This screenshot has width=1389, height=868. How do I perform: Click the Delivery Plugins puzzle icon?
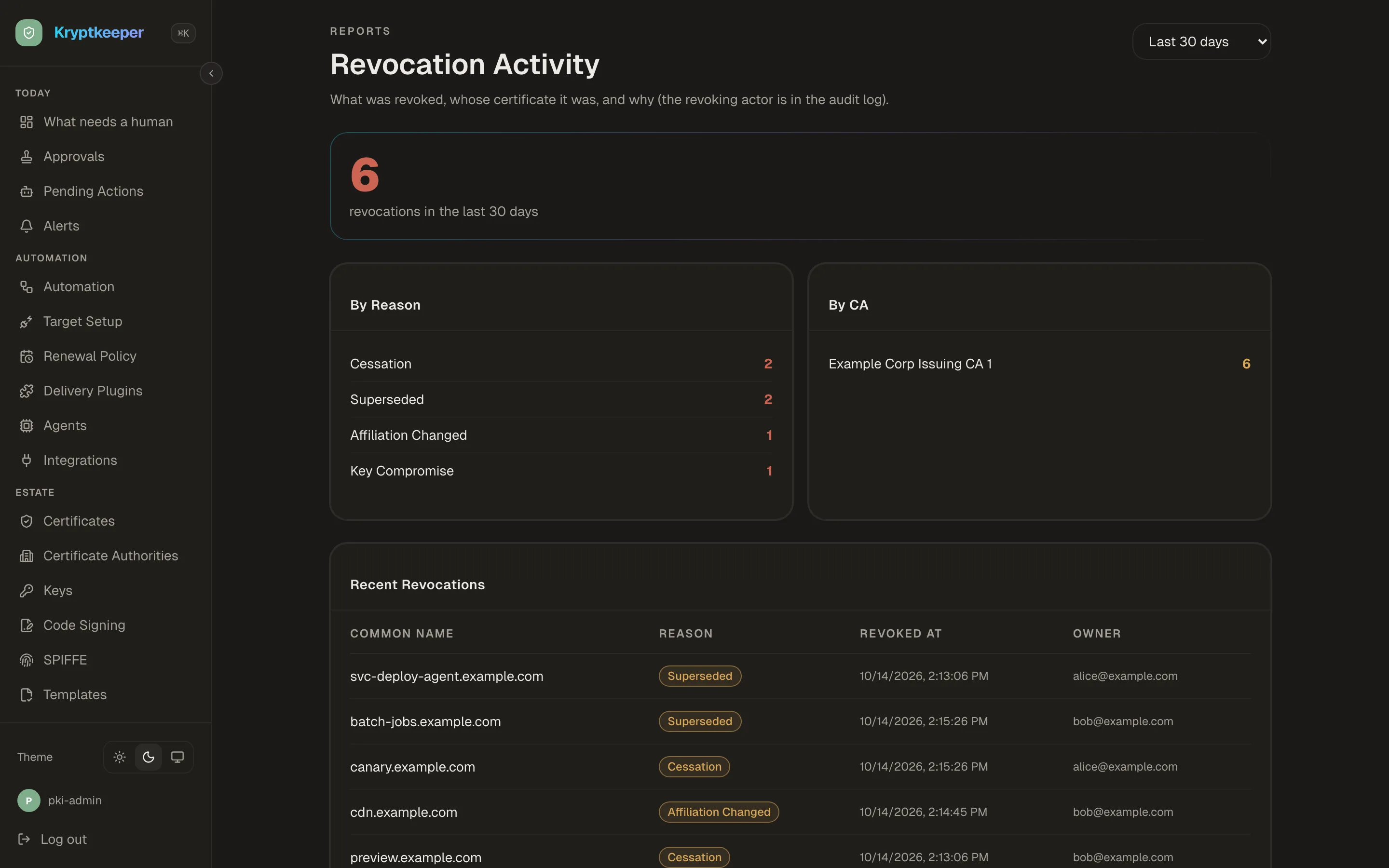(x=27, y=391)
